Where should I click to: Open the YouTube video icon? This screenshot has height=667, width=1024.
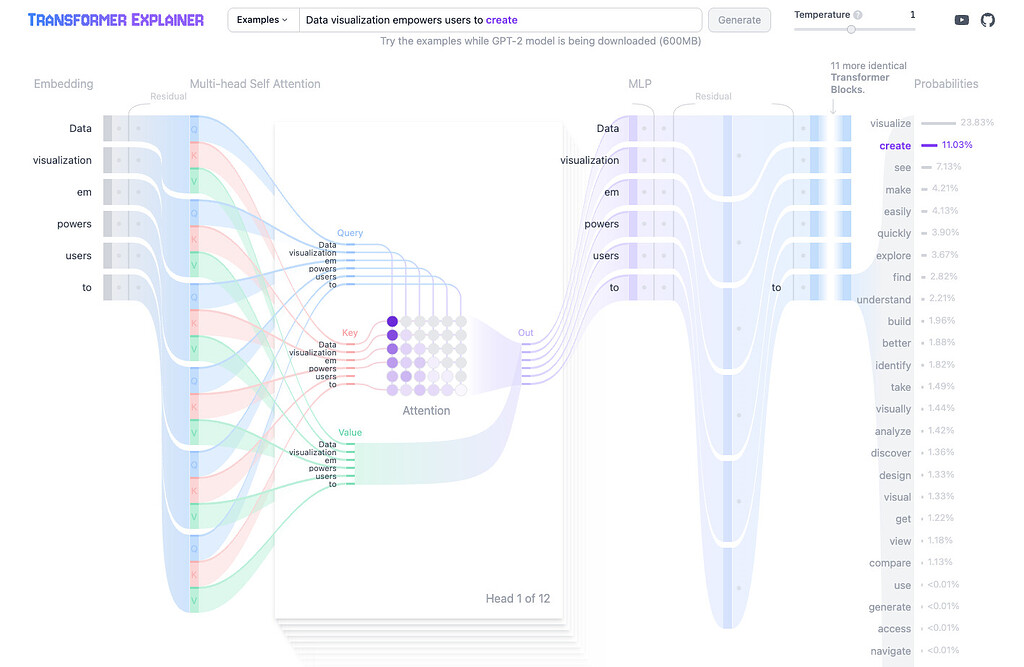pos(961,20)
